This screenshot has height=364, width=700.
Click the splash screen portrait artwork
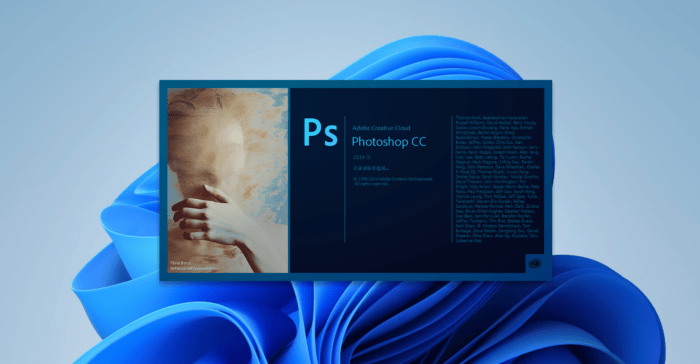point(228,180)
